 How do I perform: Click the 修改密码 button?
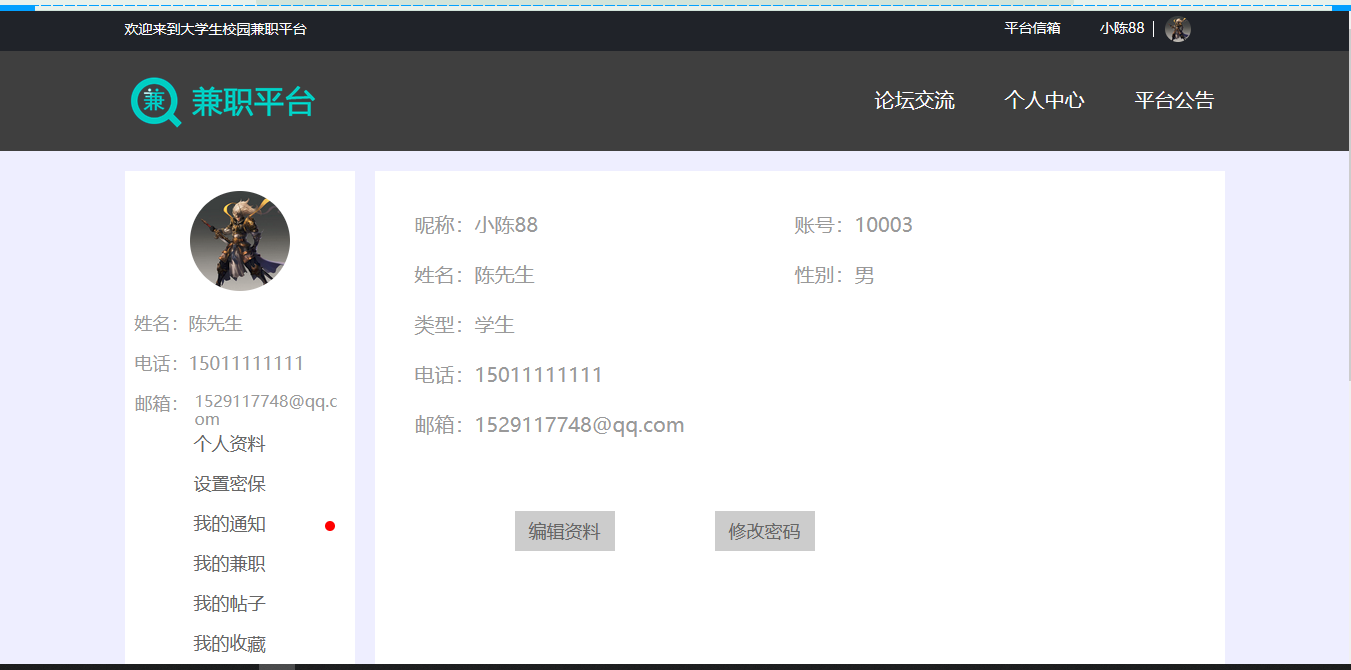(764, 530)
